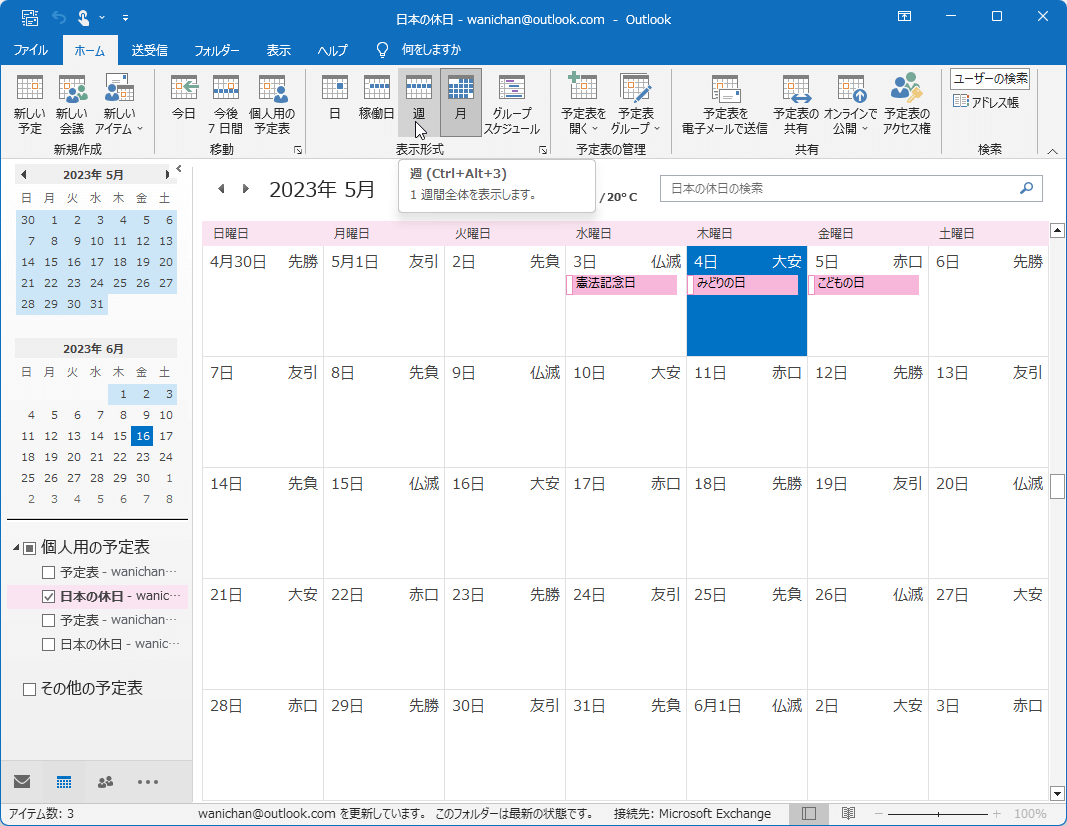Zoom in with the plus button
The width and height of the screenshot is (1067, 826).
997,814
